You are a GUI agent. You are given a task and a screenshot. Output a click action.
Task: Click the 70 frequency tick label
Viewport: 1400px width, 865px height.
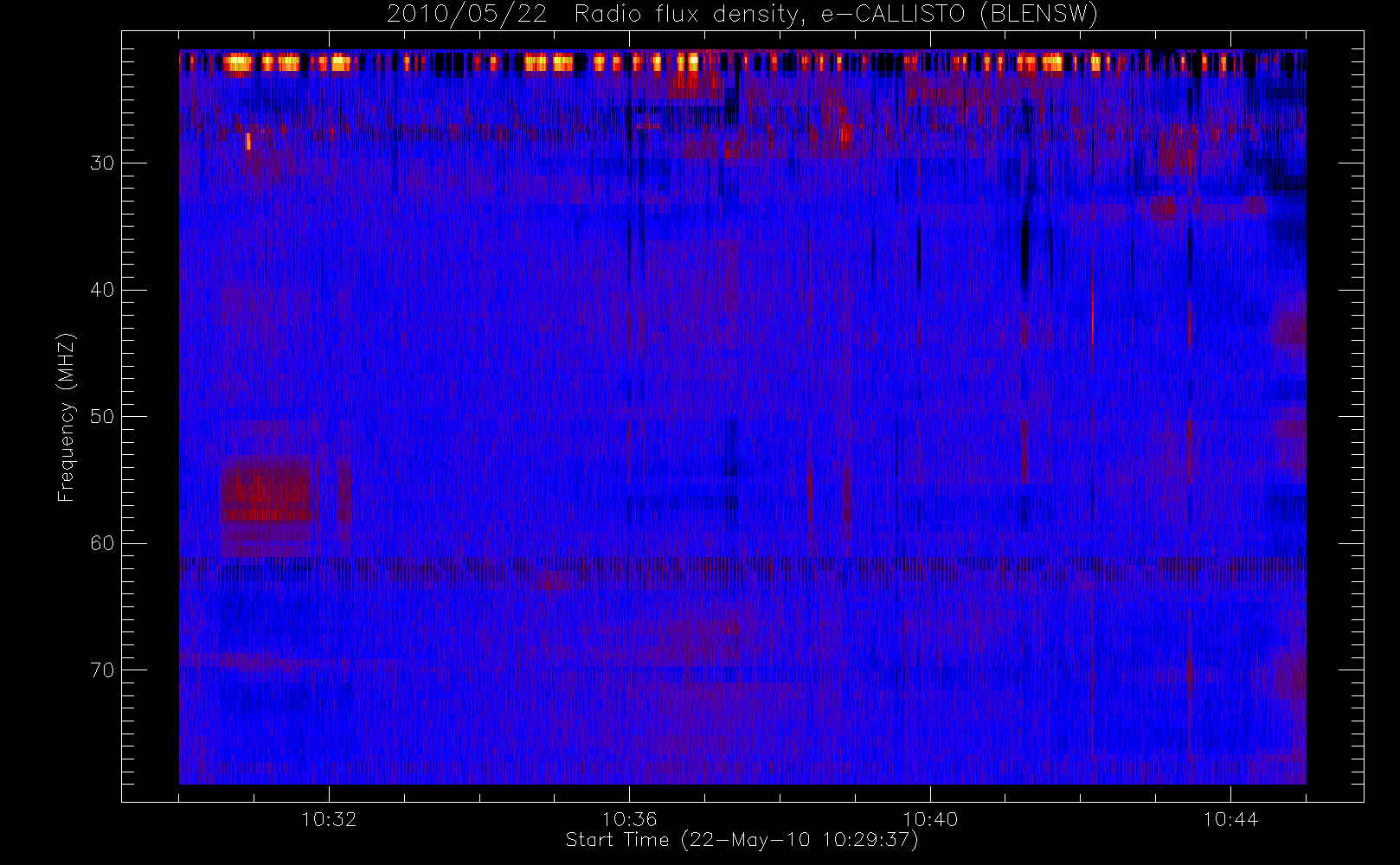tap(102, 670)
